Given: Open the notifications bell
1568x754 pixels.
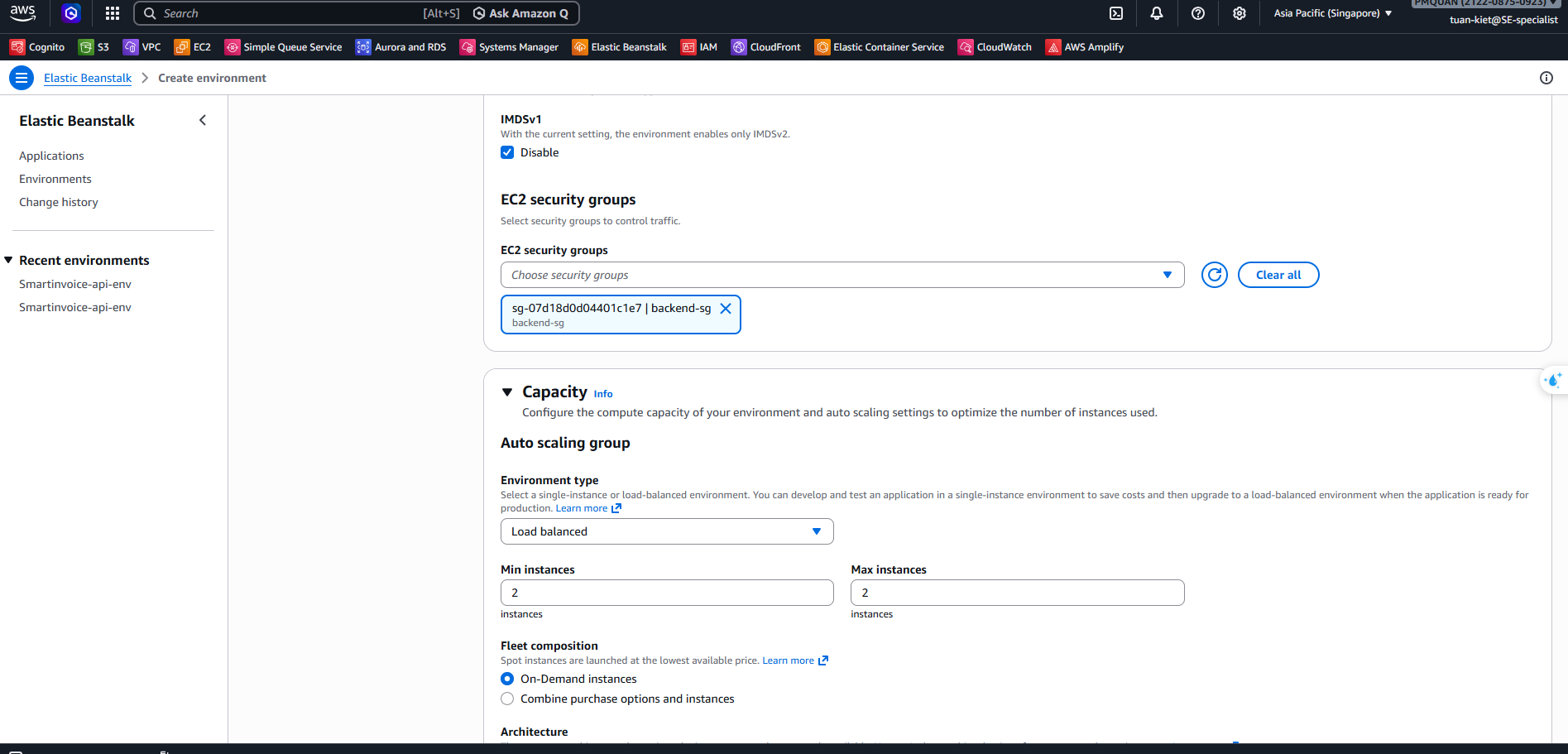Looking at the screenshot, I should tap(1156, 13).
